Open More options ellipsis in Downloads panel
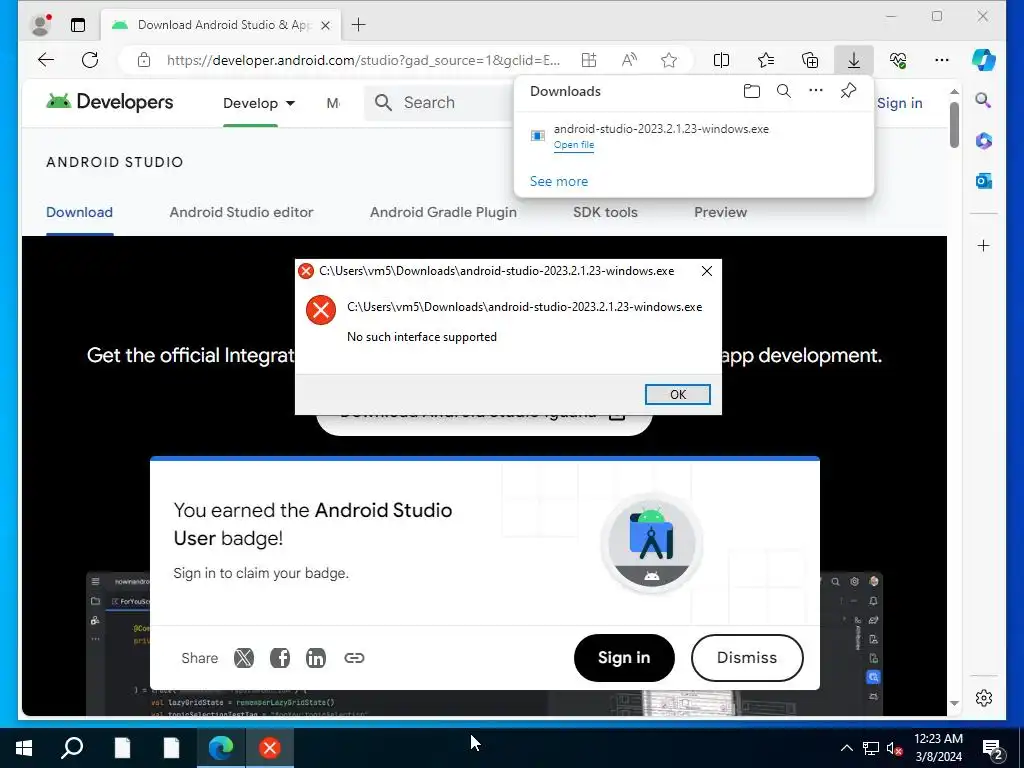Screen dimensions: 1024x768 point(816,90)
